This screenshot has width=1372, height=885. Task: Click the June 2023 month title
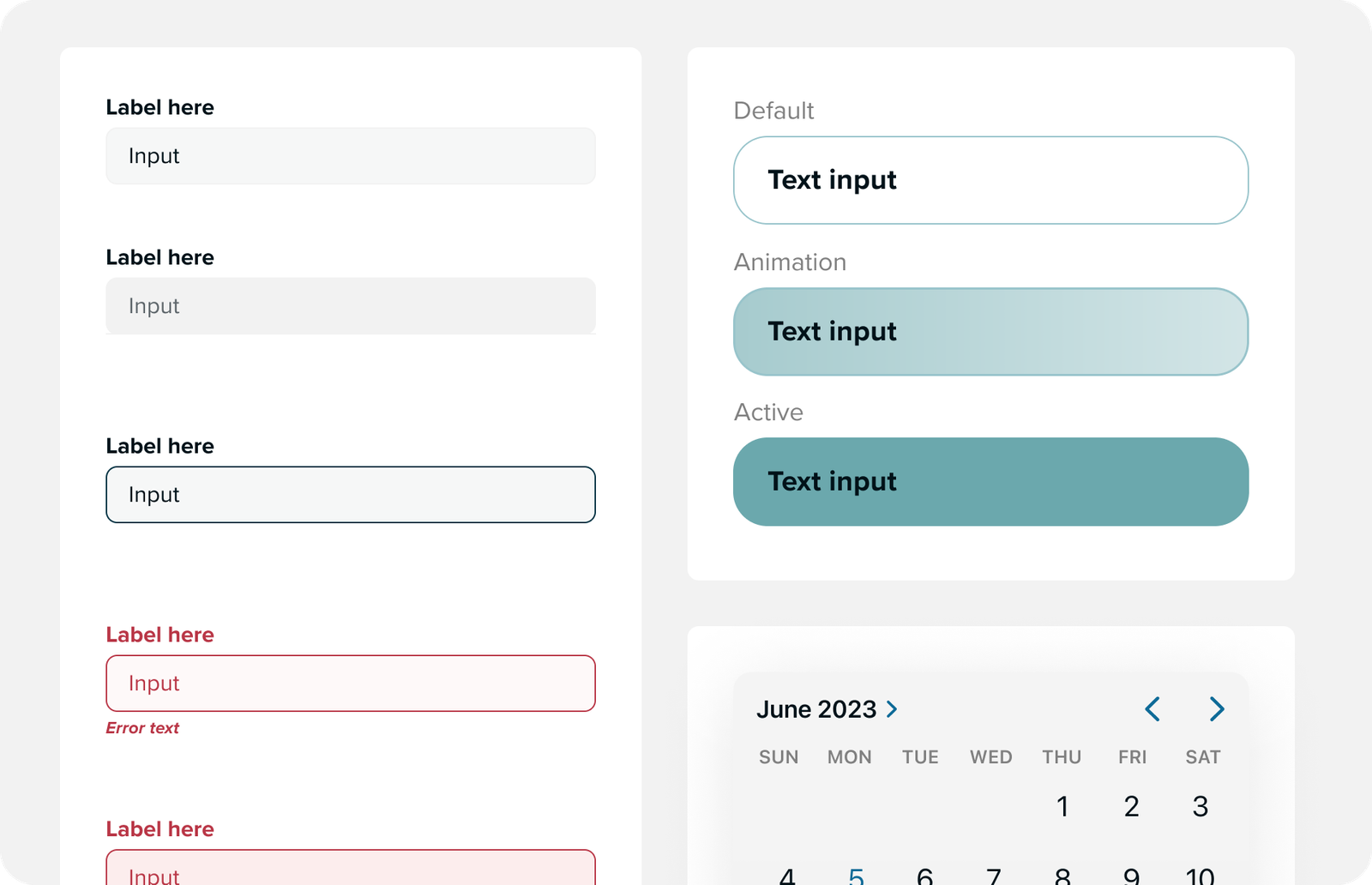[816, 709]
